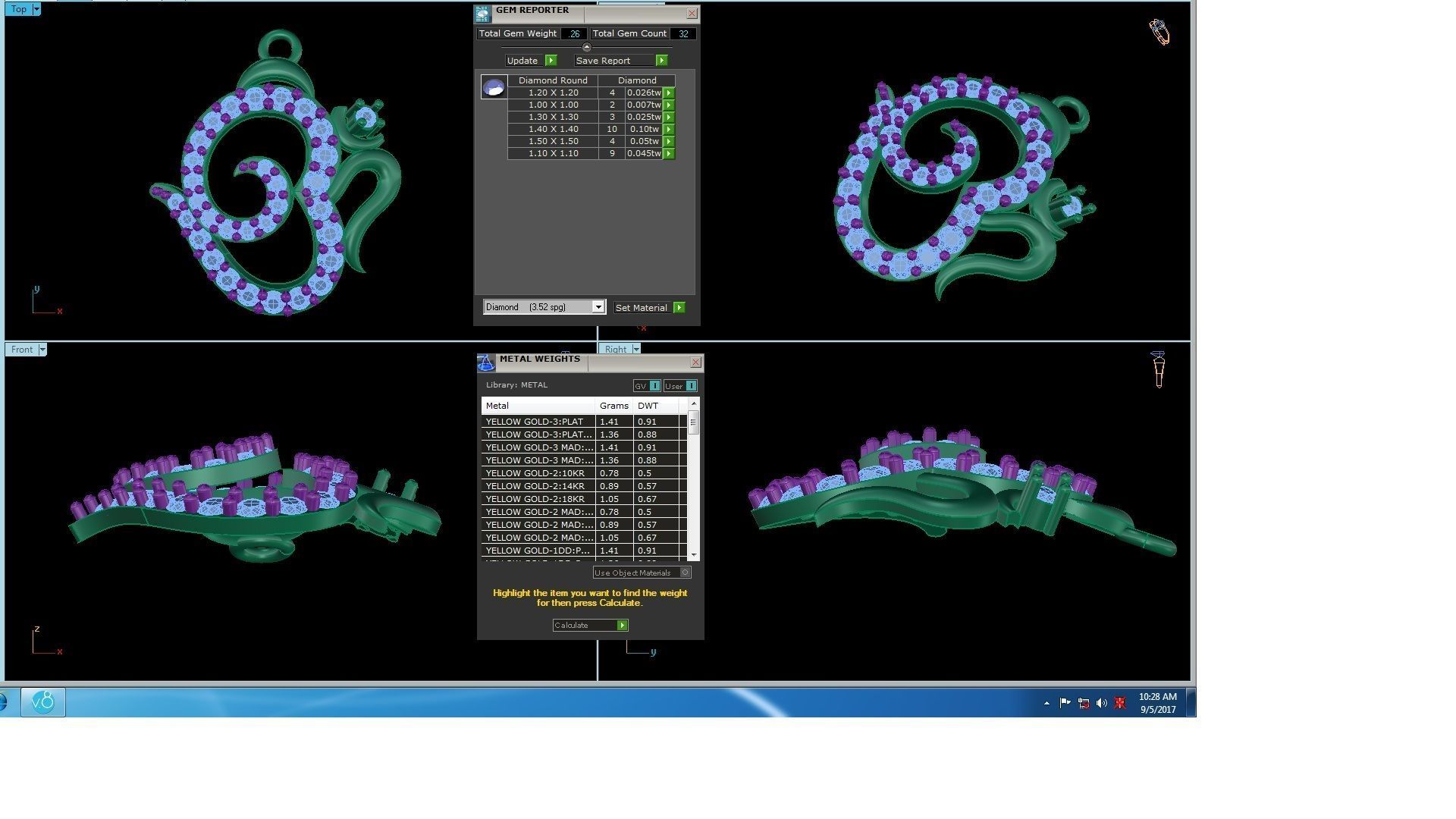Image resolution: width=1456 pixels, height=819 pixels.
Task: Click the Metal Weights panel icon
Action: tap(486, 363)
